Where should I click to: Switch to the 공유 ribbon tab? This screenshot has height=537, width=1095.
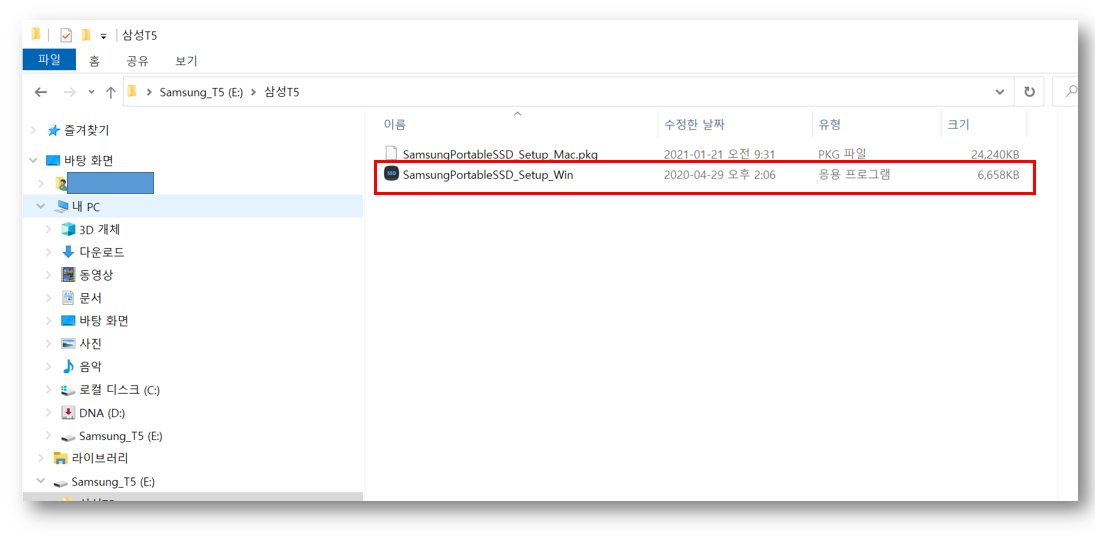(x=138, y=61)
